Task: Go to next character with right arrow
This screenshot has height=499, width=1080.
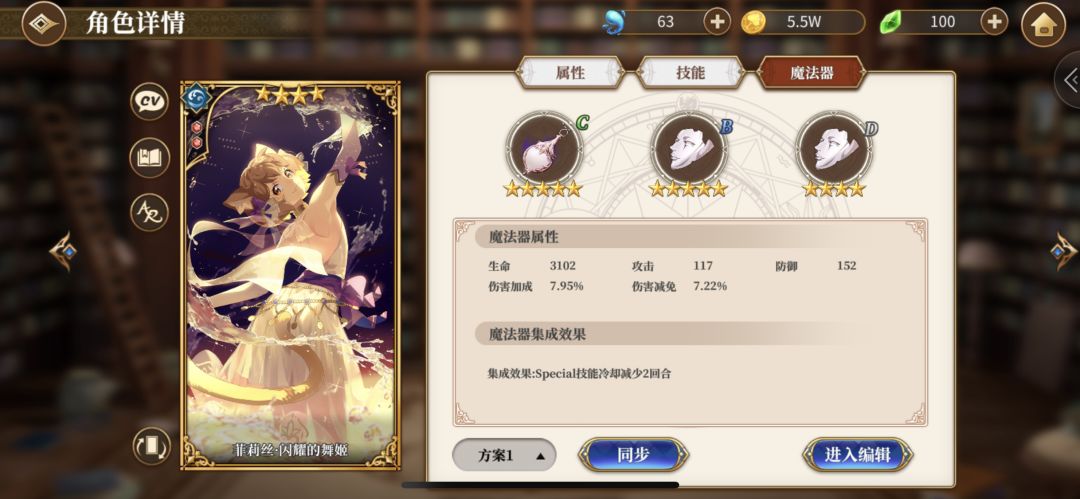Action: [x=1063, y=251]
